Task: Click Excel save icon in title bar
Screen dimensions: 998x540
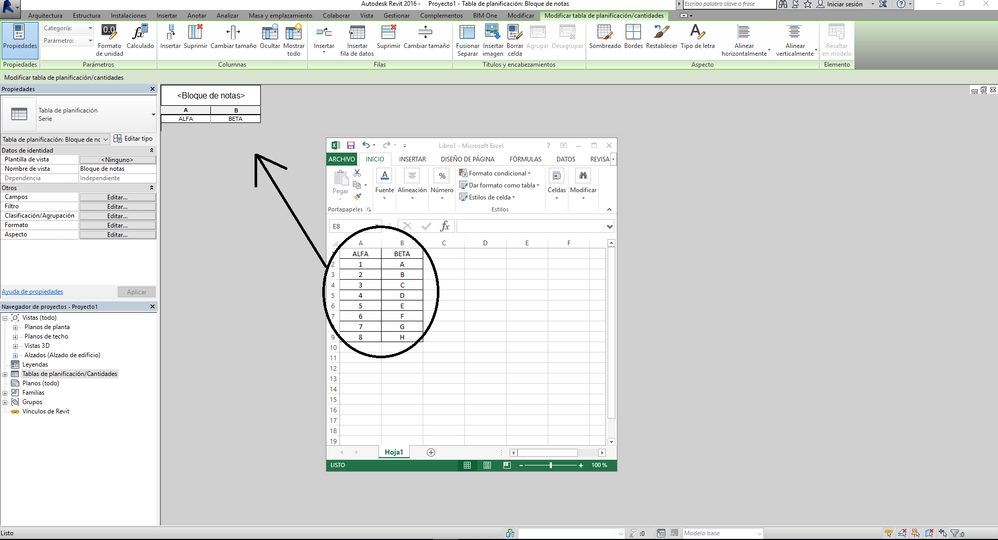Action: pyautogui.click(x=351, y=145)
